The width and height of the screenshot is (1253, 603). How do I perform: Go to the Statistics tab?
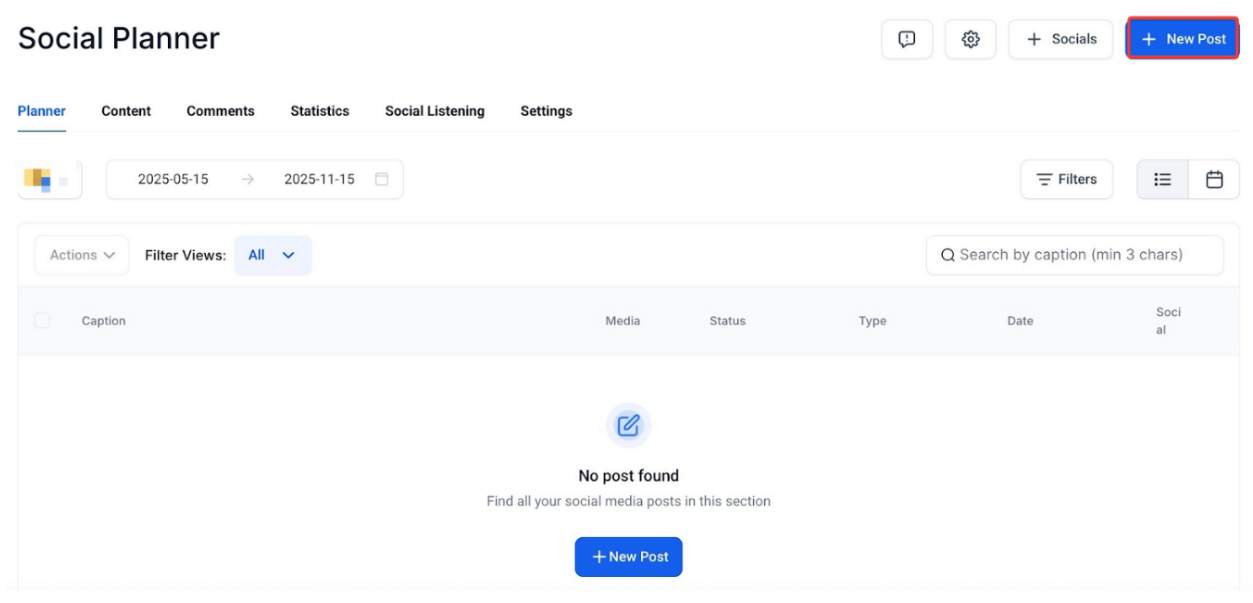point(320,111)
